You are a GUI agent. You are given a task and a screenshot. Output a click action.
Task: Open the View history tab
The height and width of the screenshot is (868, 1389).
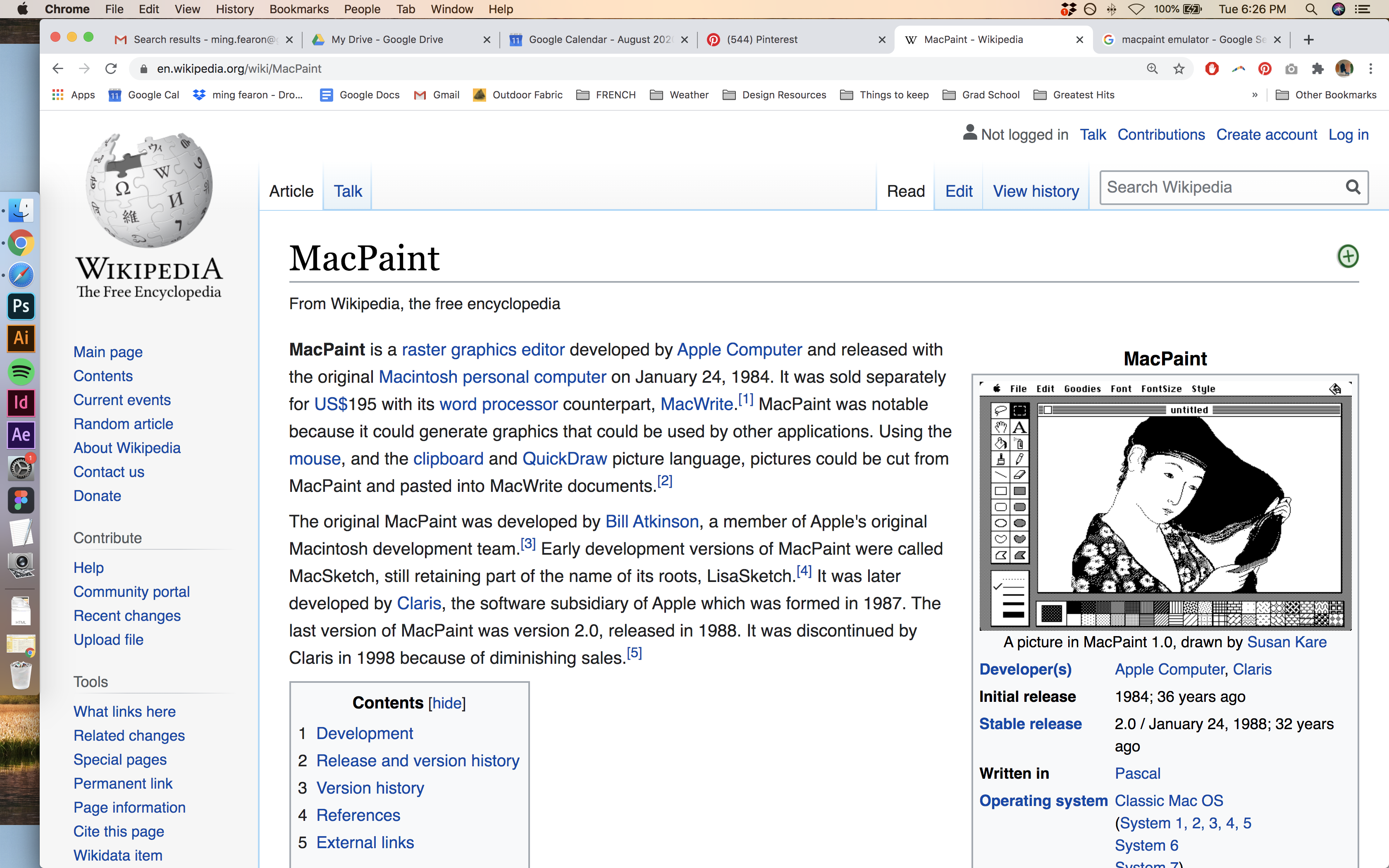pyautogui.click(x=1036, y=191)
